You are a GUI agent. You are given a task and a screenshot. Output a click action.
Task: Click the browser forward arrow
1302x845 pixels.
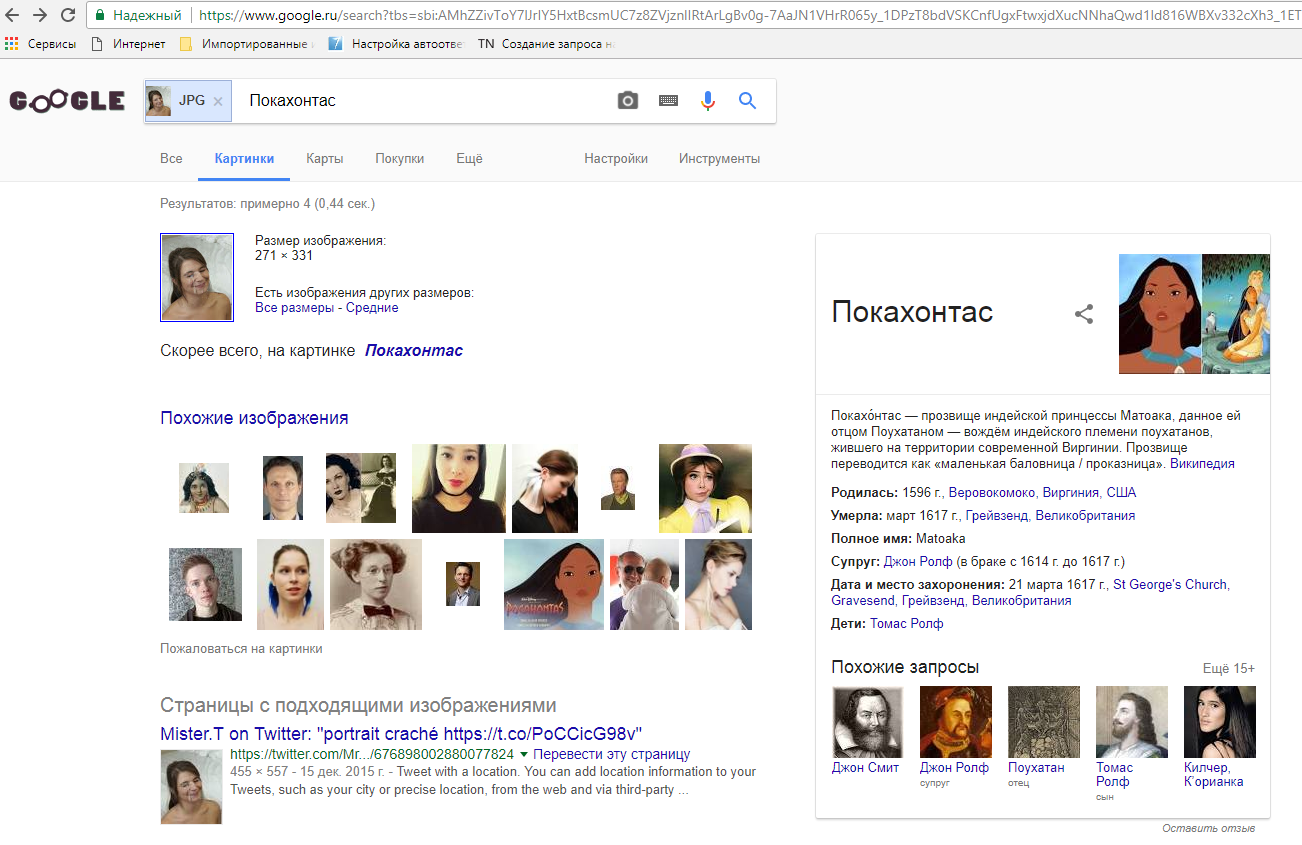pyautogui.click(x=40, y=15)
